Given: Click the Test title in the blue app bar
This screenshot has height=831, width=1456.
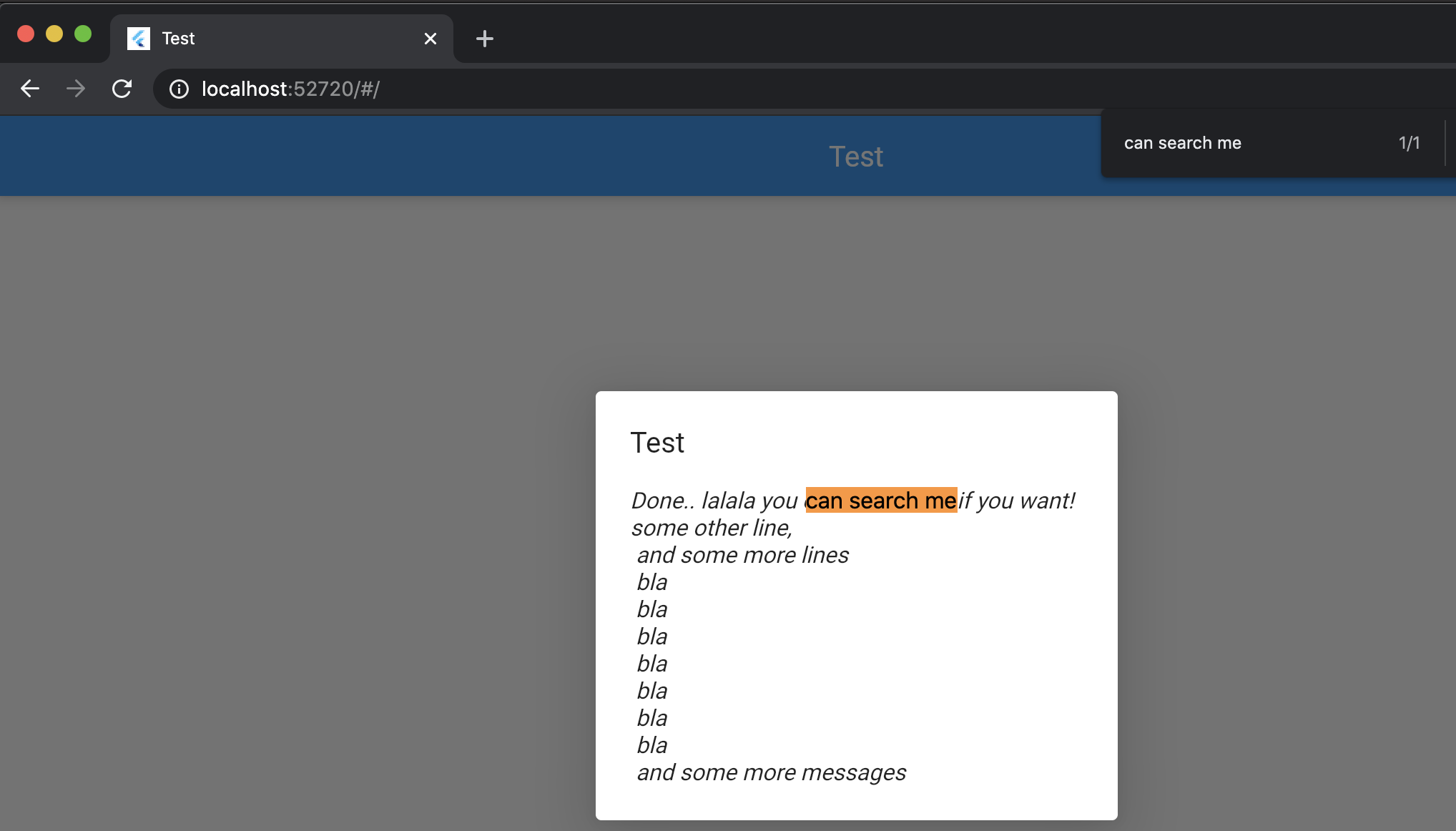Looking at the screenshot, I should click(x=856, y=156).
